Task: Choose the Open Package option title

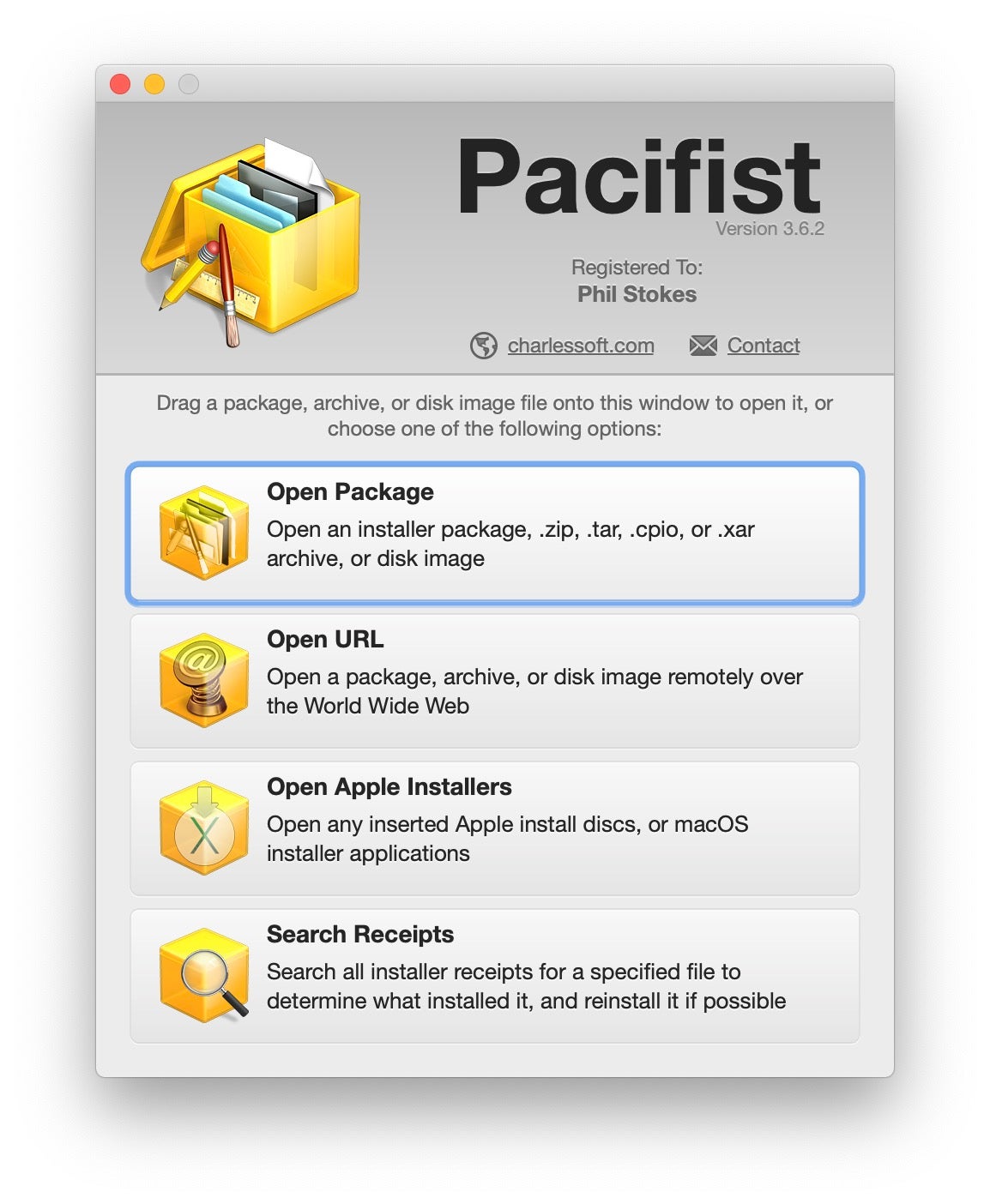Action: [350, 492]
